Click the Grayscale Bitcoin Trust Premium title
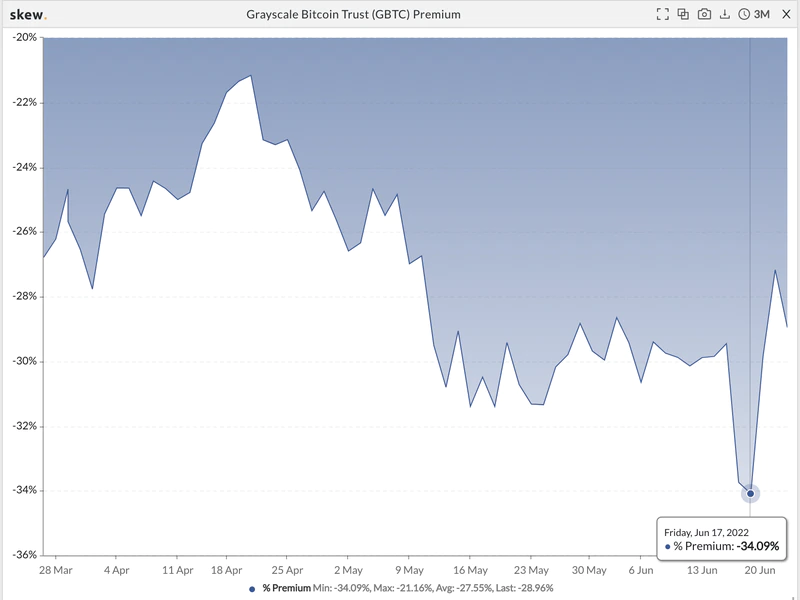800x600 pixels. tap(353, 14)
